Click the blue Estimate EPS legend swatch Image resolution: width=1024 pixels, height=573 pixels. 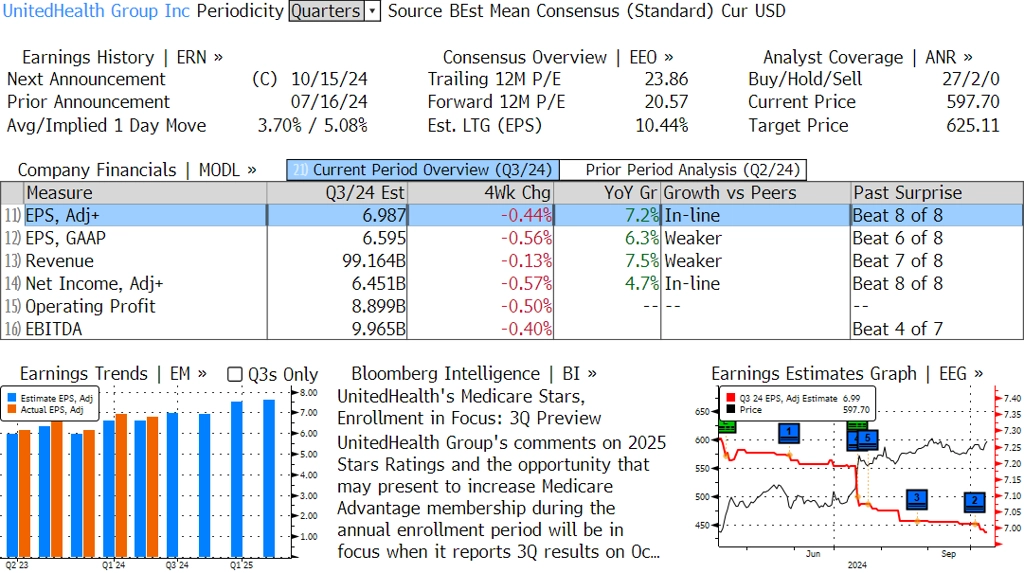(x=12, y=398)
